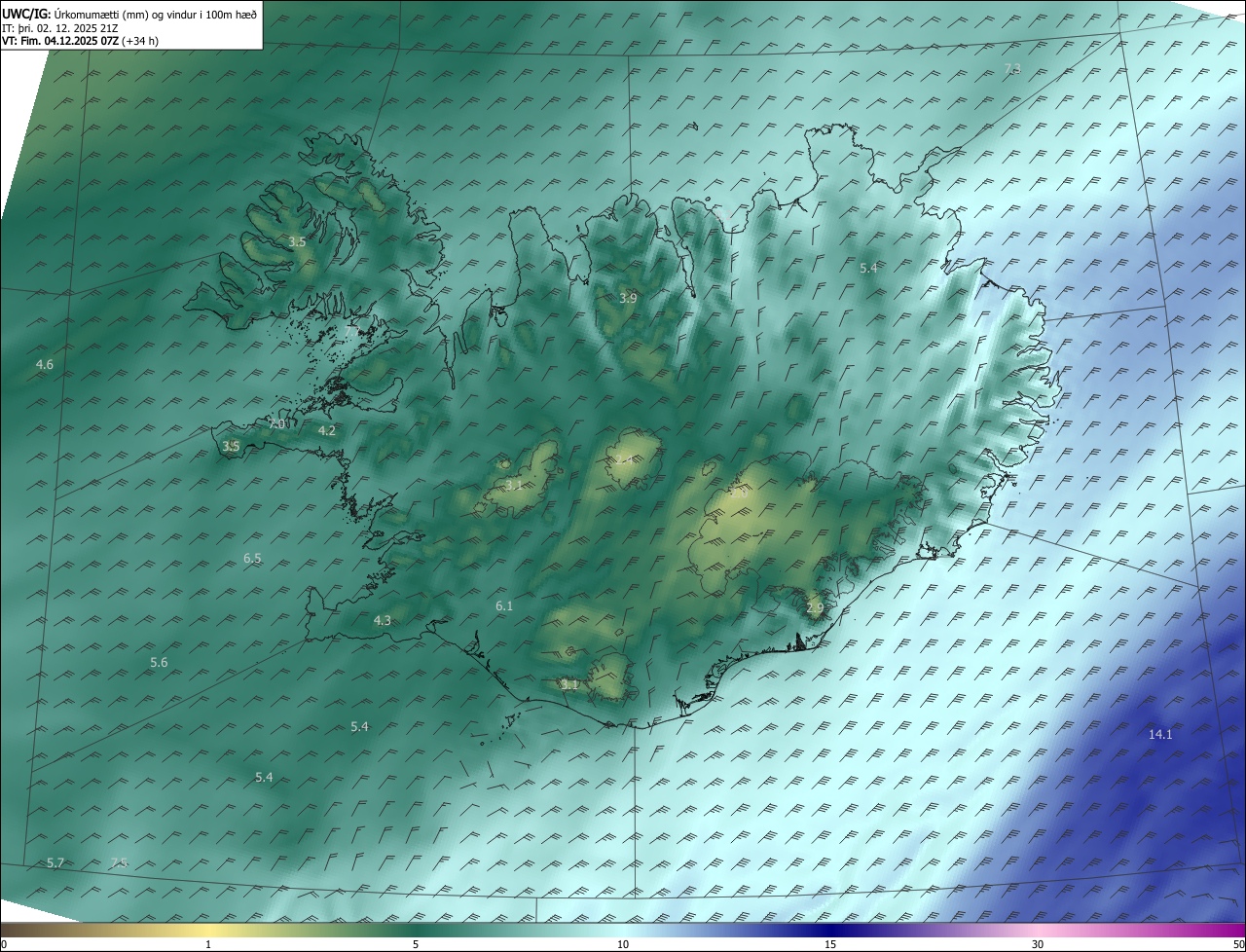Pick the yellow part of the color scale

(x=208, y=930)
